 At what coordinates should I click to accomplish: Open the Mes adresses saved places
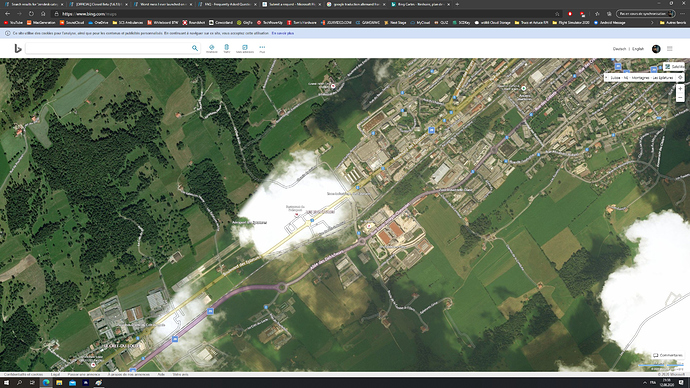pyautogui.click(x=245, y=49)
